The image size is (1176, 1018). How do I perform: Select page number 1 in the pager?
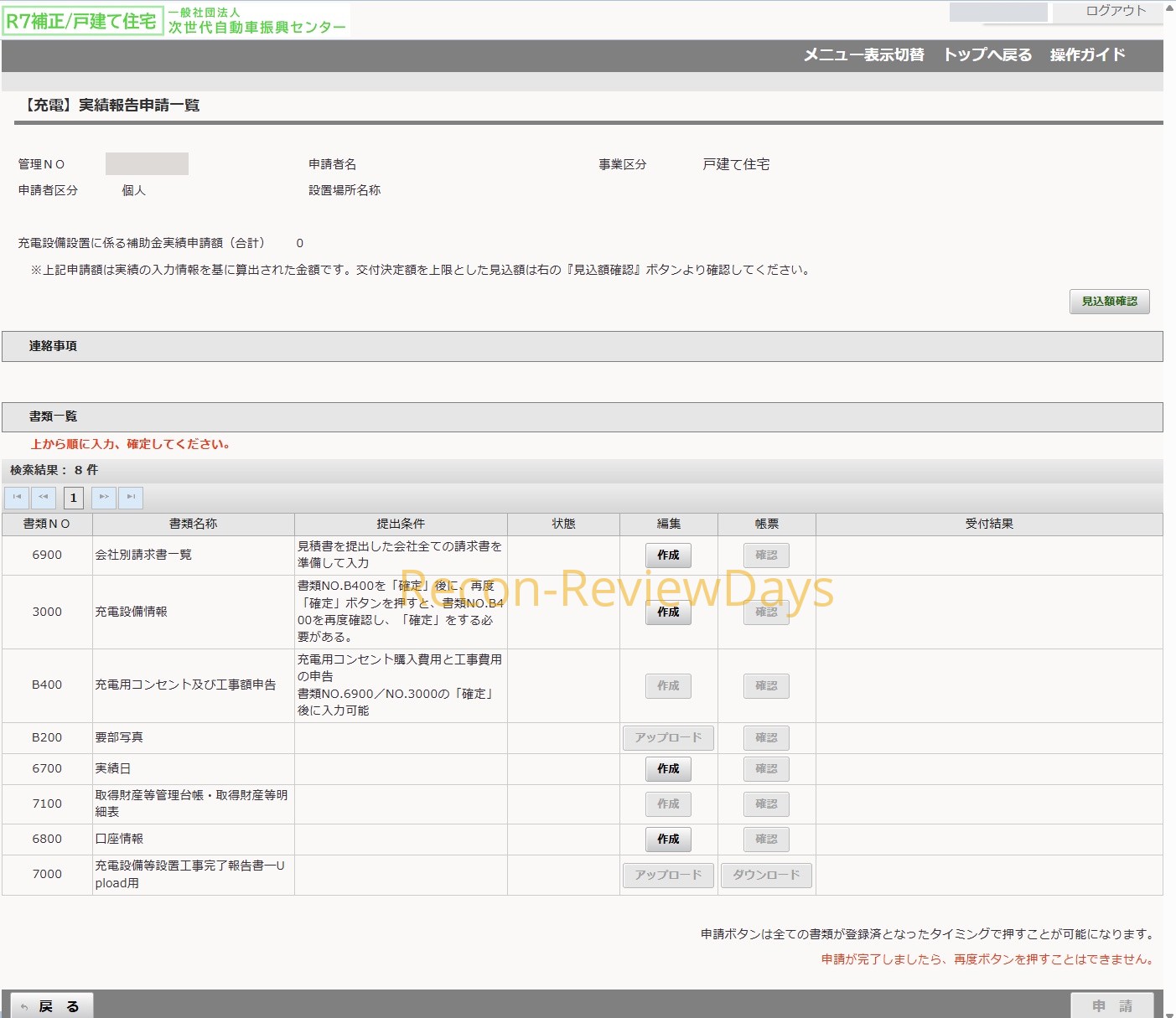pyautogui.click(x=74, y=498)
